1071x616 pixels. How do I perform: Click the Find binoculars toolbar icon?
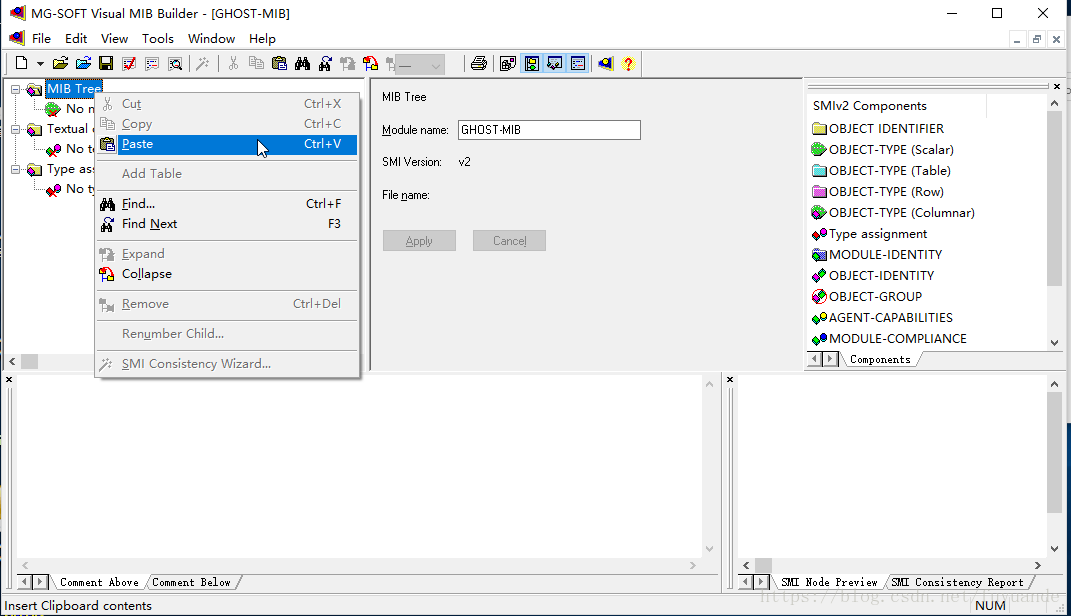click(x=302, y=64)
